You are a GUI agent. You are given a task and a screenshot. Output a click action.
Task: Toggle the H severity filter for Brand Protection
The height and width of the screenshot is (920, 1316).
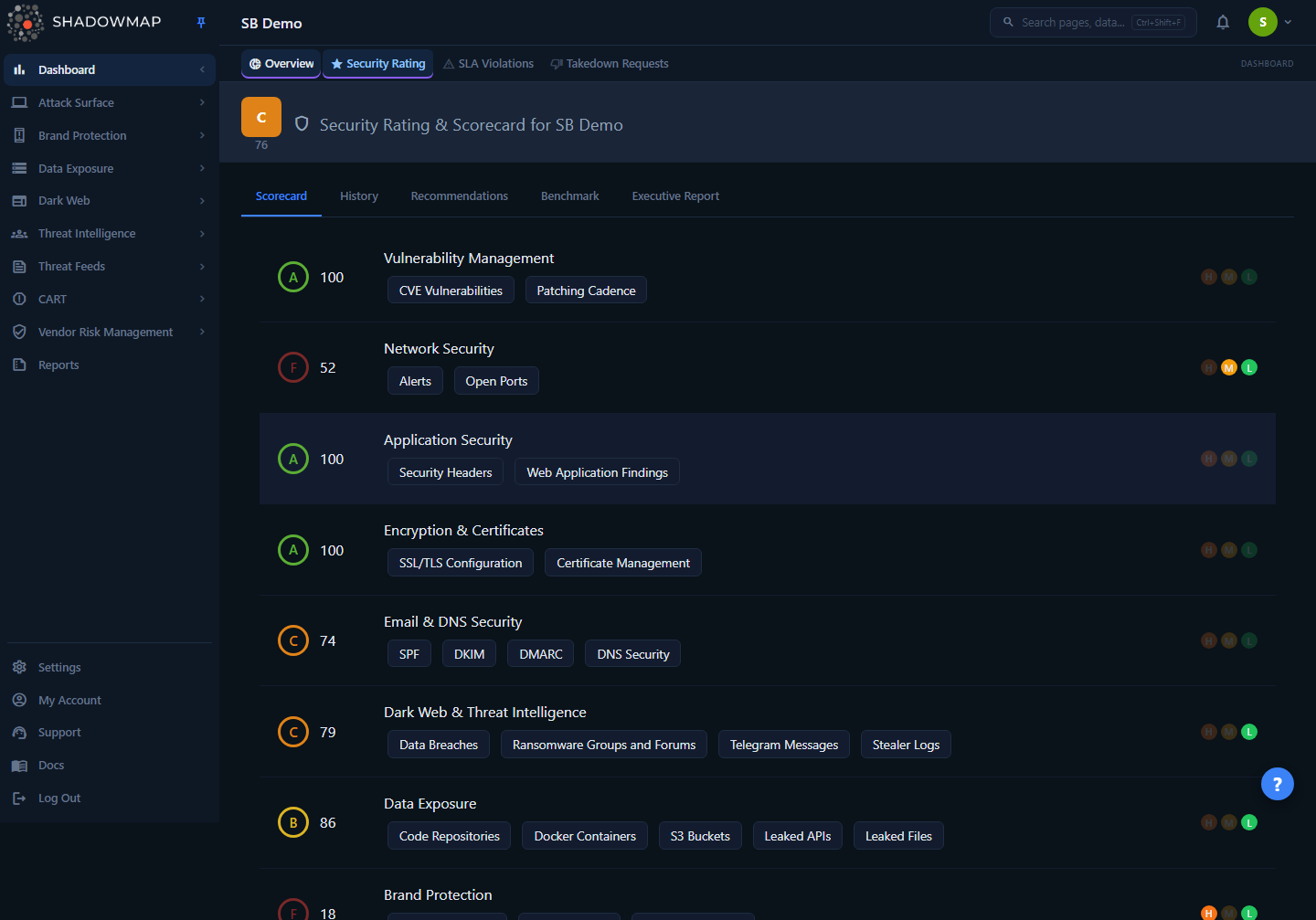(x=1209, y=913)
